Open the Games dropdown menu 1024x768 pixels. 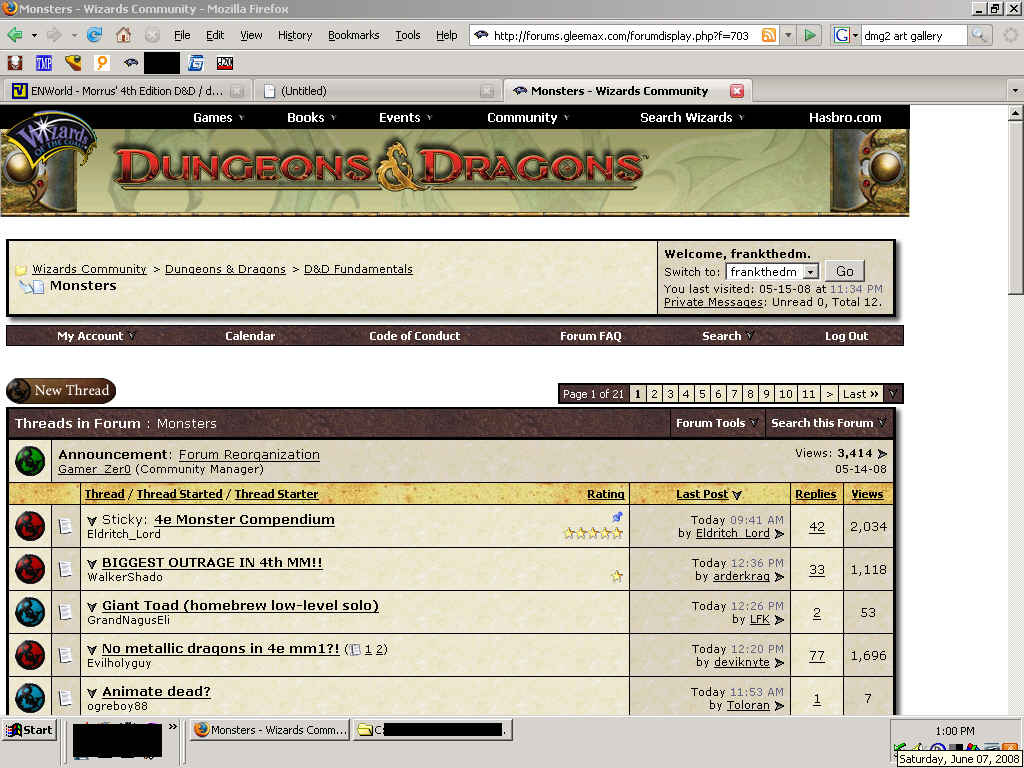[218, 118]
